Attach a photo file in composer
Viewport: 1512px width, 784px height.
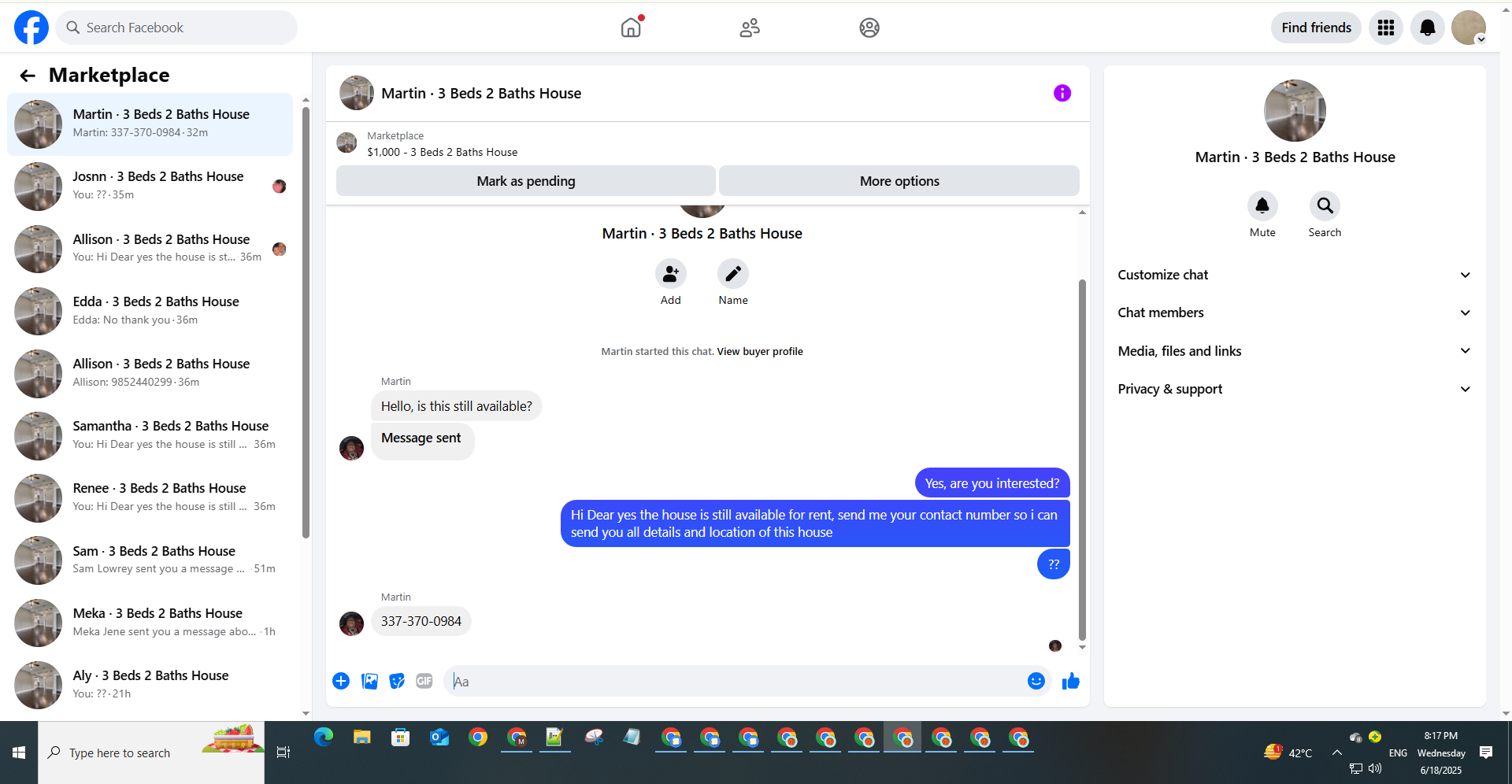point(369,681)
